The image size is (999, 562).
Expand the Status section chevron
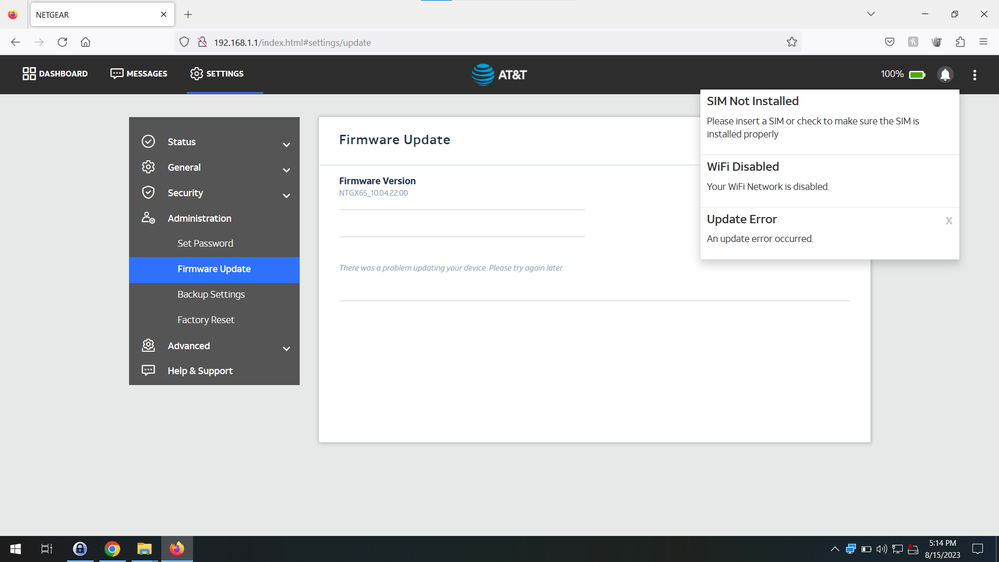click(286, 145)
